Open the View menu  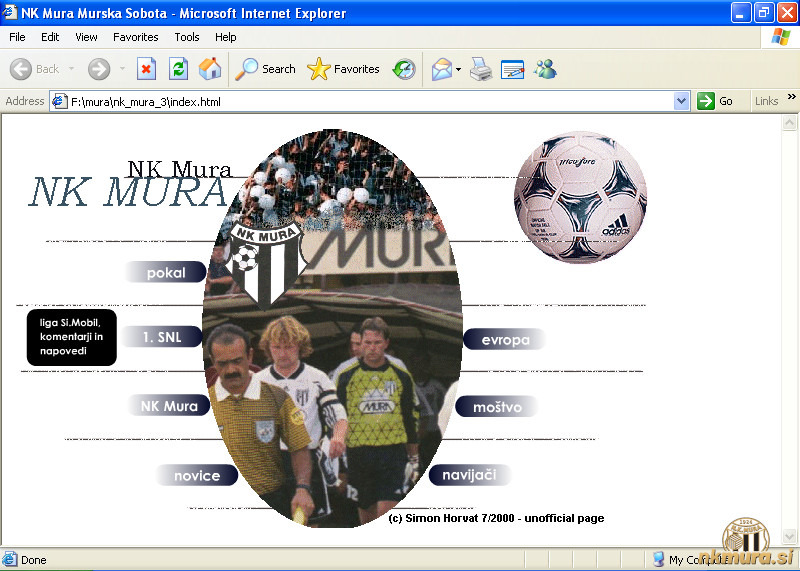[86, 37]
